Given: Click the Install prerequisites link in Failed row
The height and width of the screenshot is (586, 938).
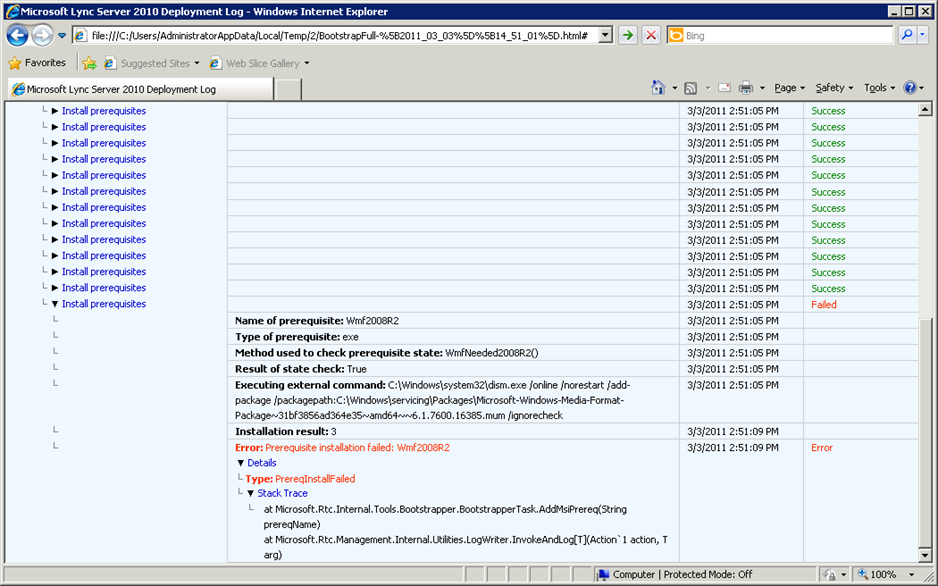Looking at the screenshot, I should [104, 304].
